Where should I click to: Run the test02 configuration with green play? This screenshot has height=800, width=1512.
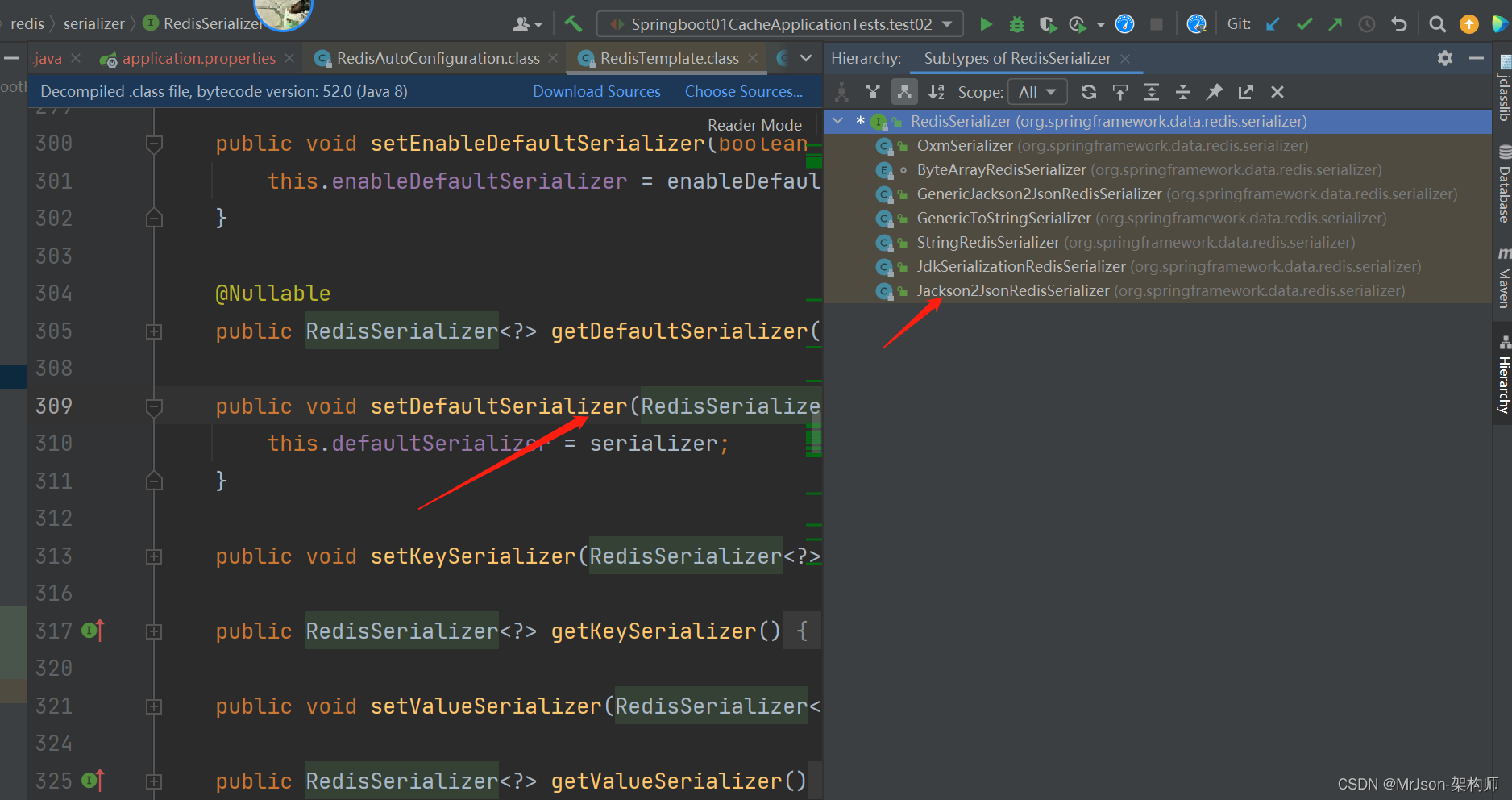[x=985, y=24]
